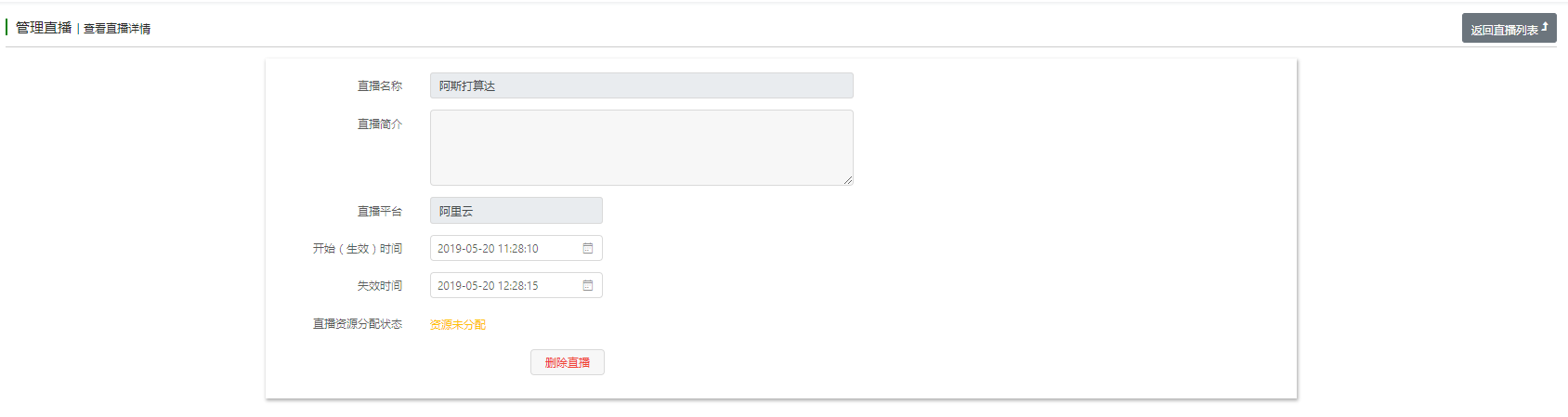1568x417 pixels.
Task: Click the start time date field
Action: (506, 248)
